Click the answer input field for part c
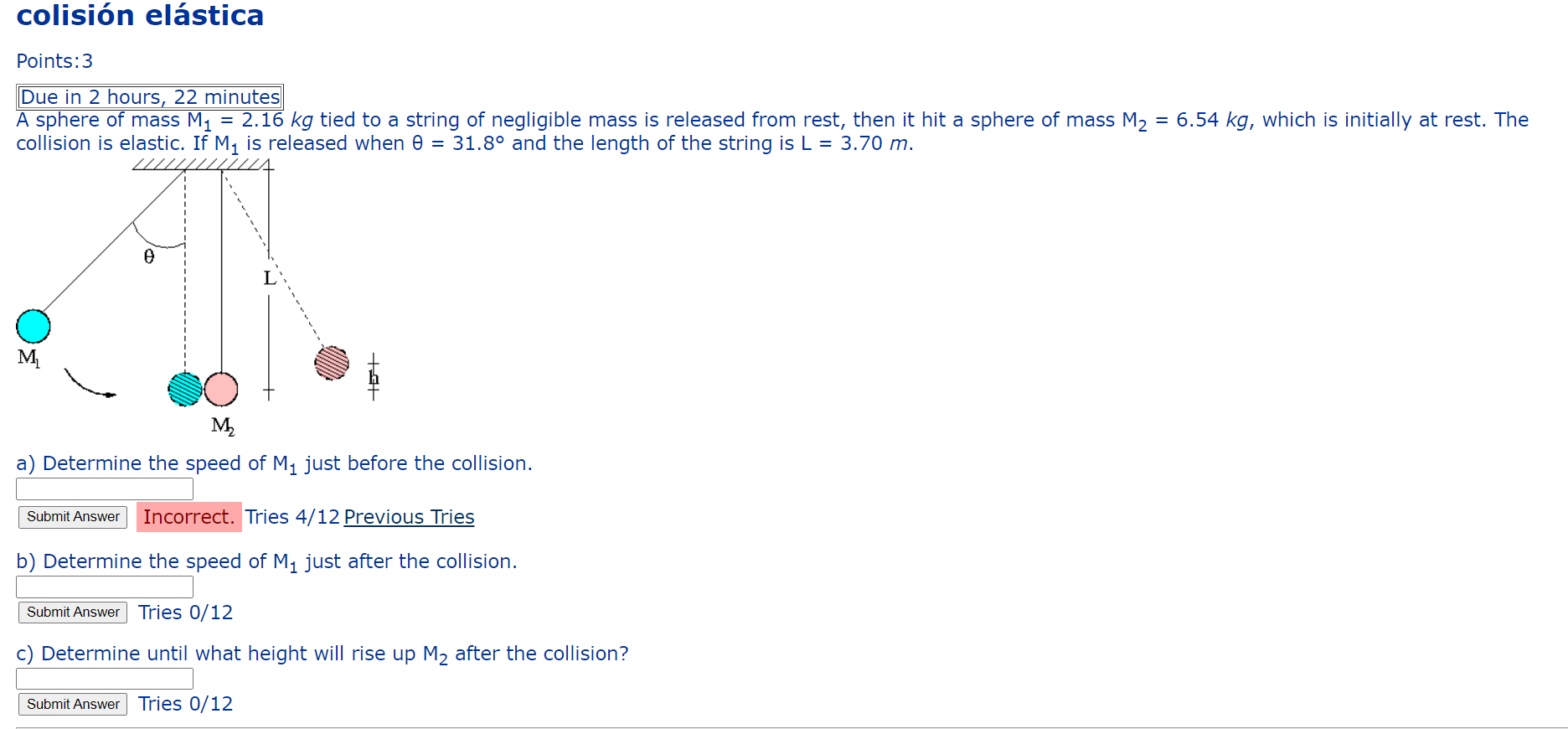This screenshot has width=1568, height=729. tap(104, 678)
